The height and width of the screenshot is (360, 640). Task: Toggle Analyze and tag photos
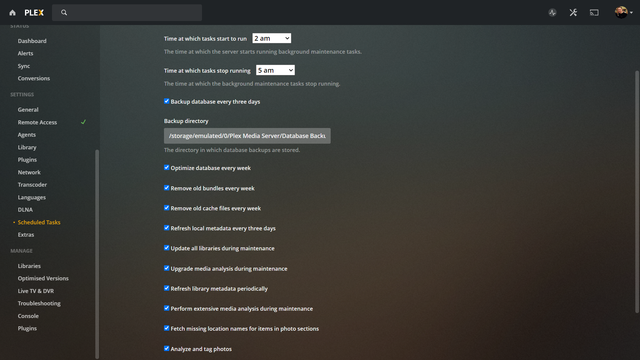pos(167,349)
